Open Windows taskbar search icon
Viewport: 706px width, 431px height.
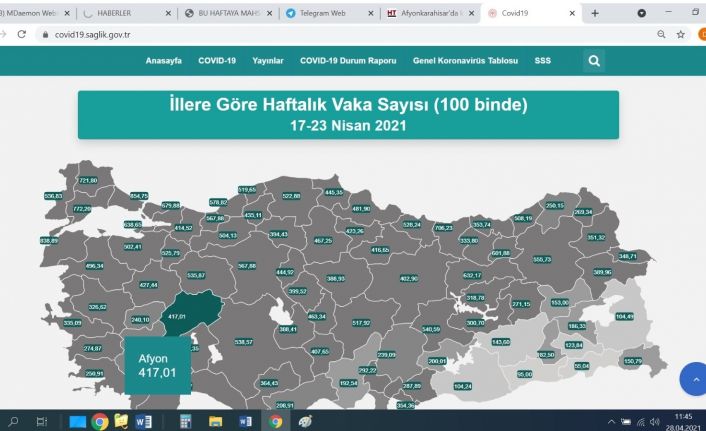(13, 422)
